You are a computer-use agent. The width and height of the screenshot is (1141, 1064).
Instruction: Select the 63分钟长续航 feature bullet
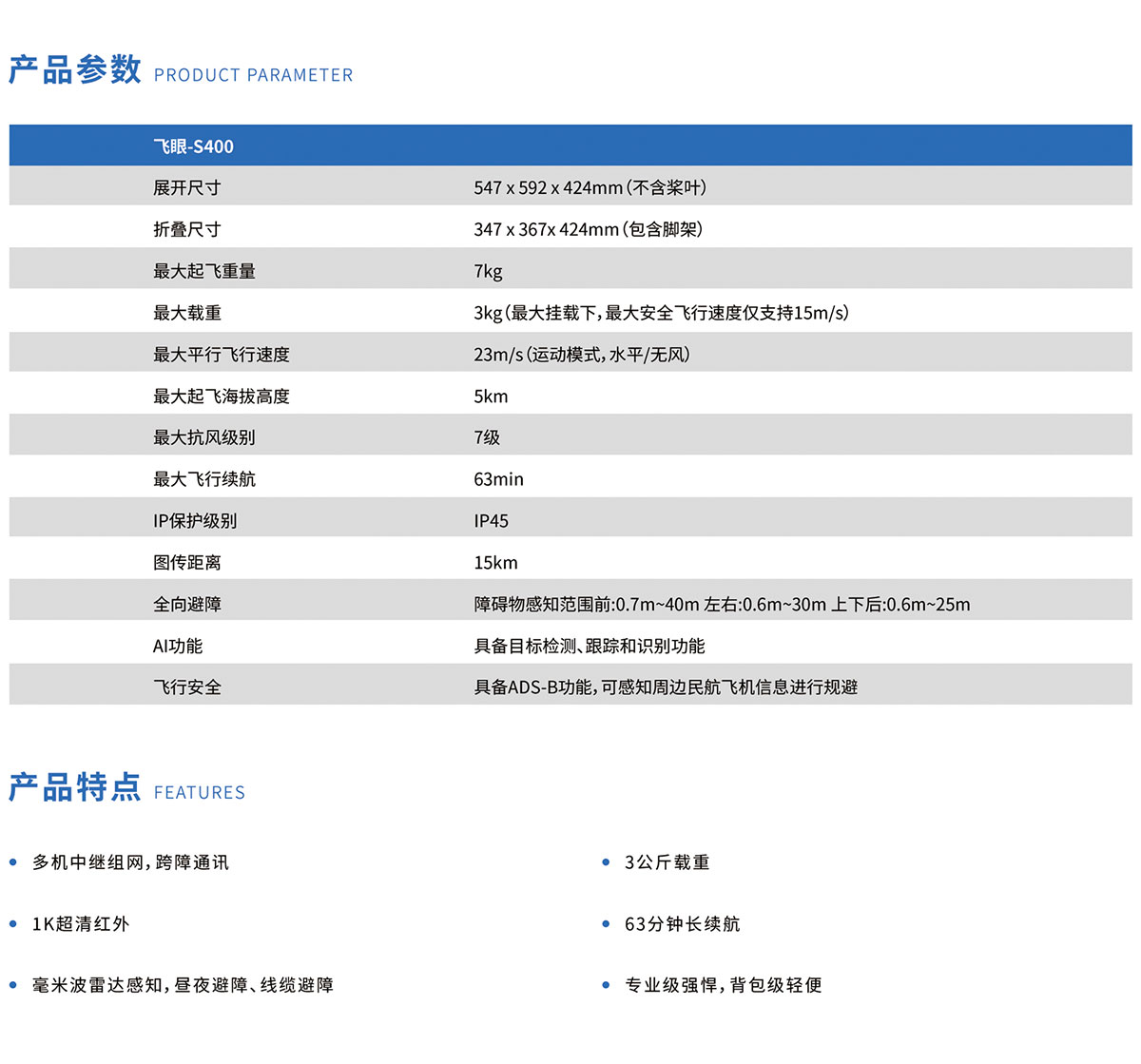[x=682, y=924]
